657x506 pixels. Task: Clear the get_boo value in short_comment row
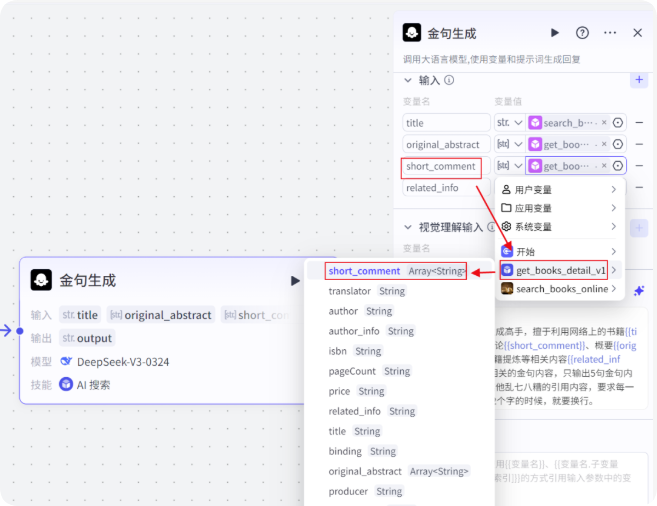pyautogui.click(x=604, y=165)
